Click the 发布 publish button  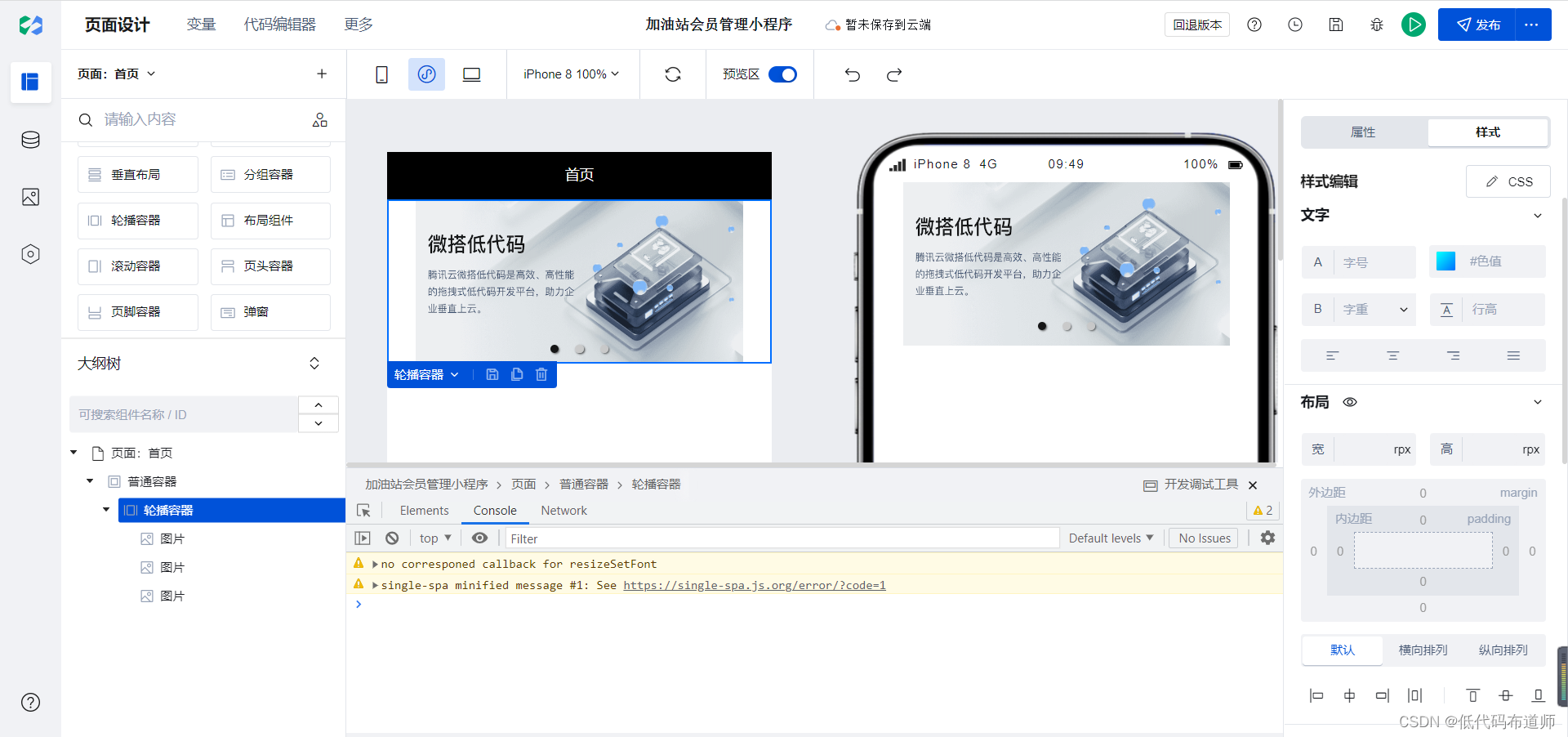click(x=1477, y=25)
